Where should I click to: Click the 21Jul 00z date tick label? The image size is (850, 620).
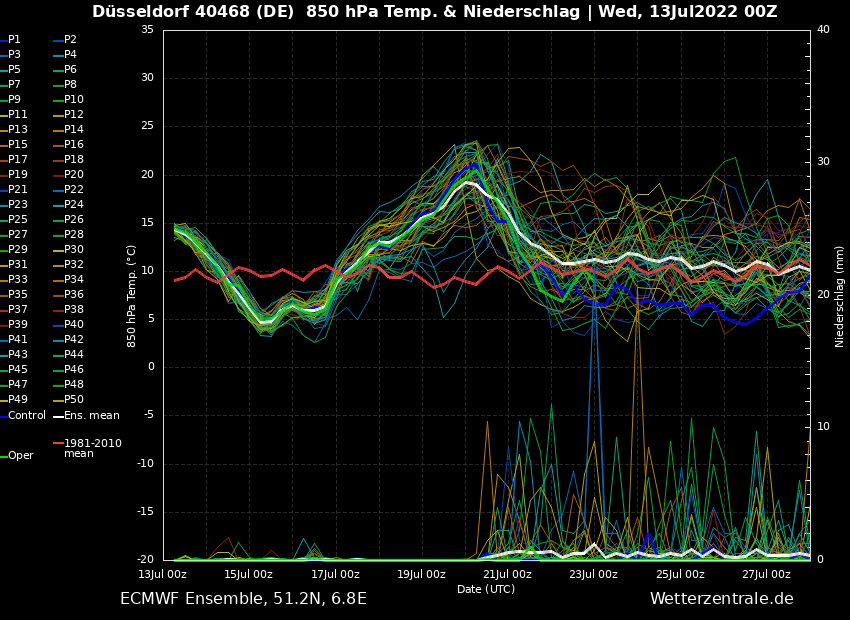click(x=507, y=574)
